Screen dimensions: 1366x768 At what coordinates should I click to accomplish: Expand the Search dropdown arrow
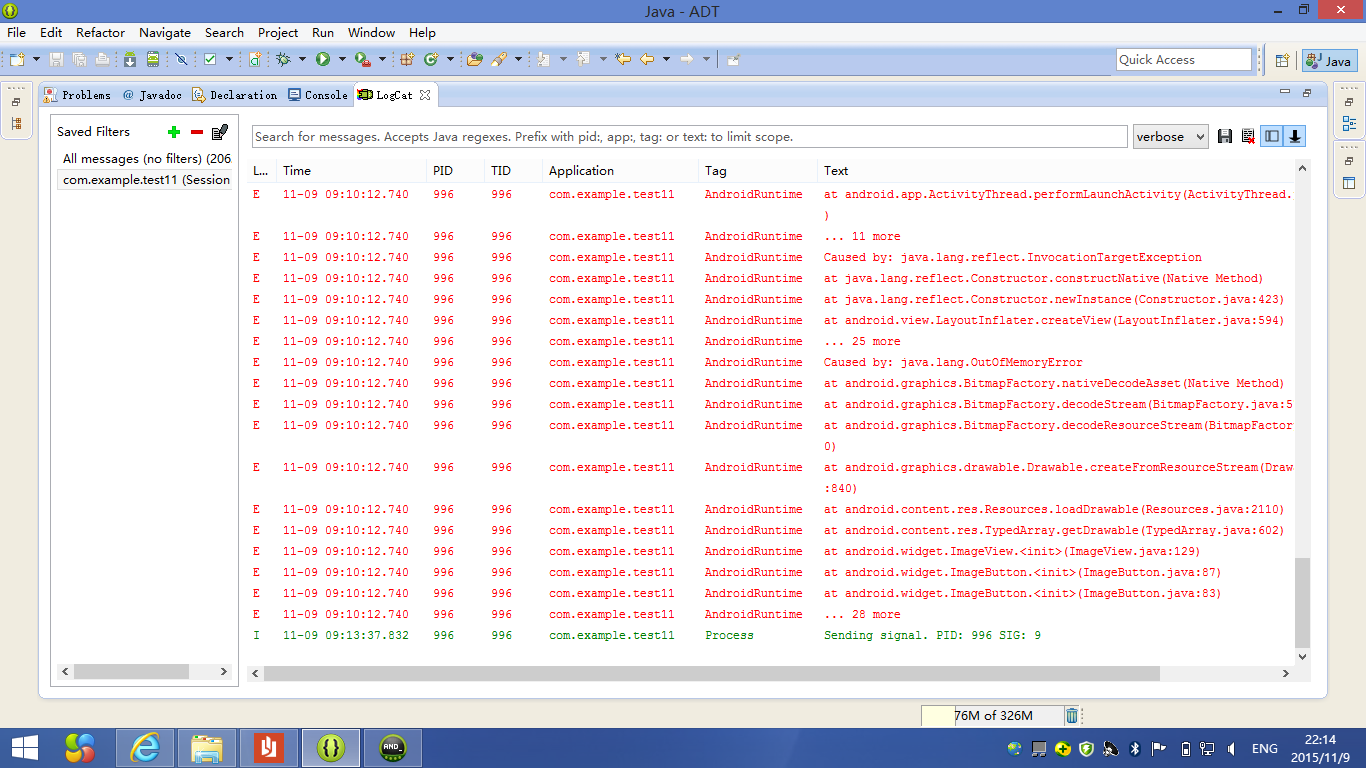pyautogui.click(x=518, y=60)
